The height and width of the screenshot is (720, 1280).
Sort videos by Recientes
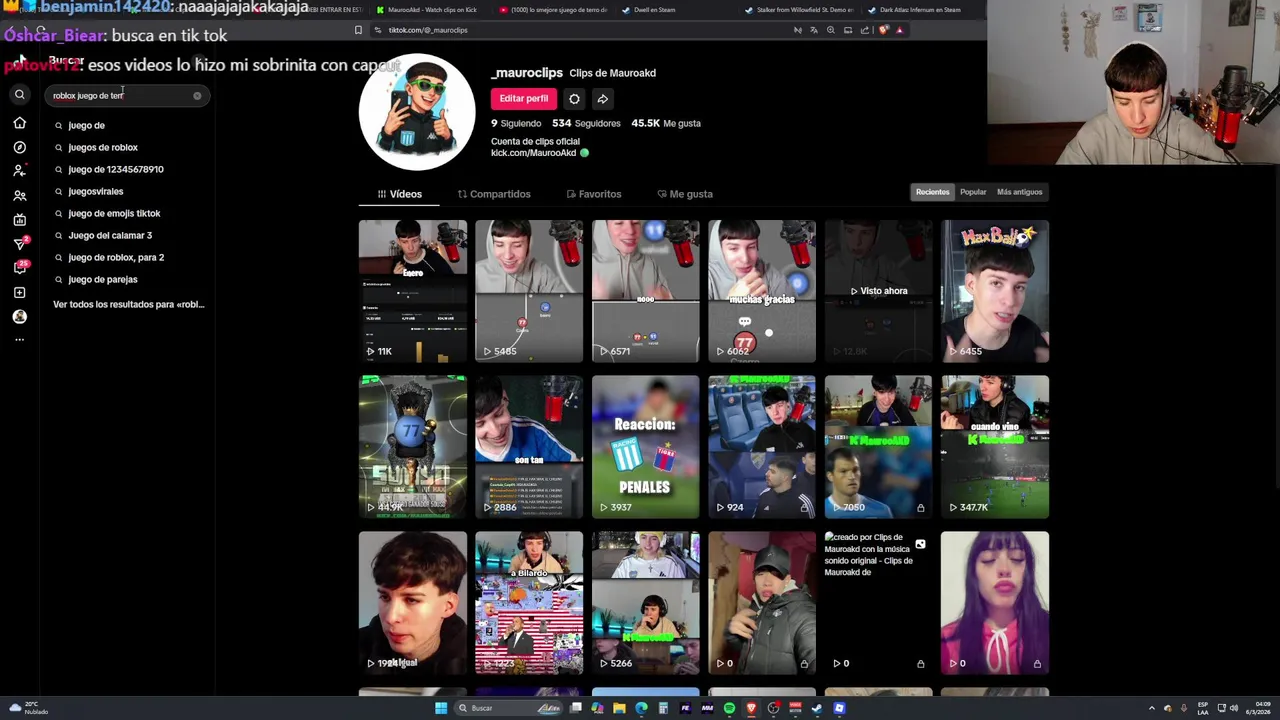point(932,192)
